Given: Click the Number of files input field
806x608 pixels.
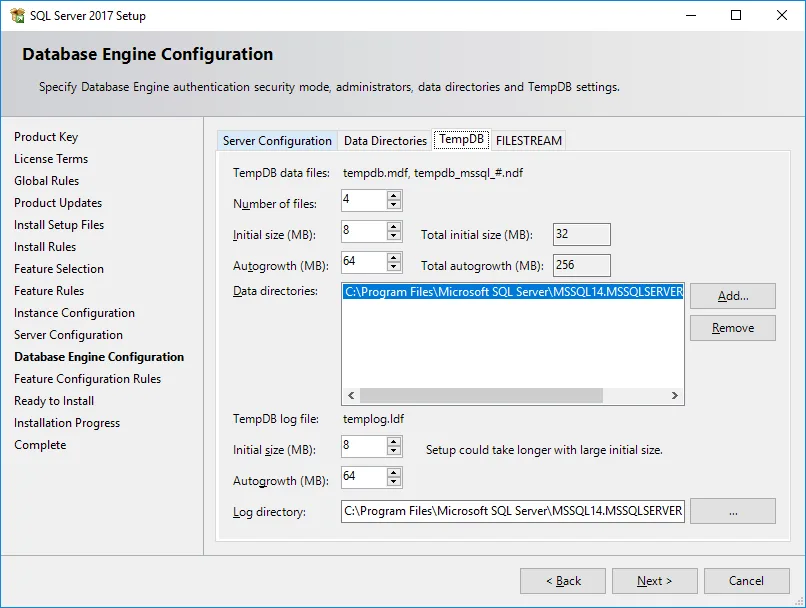Looking at the screenshot, I should click(364, 200).
